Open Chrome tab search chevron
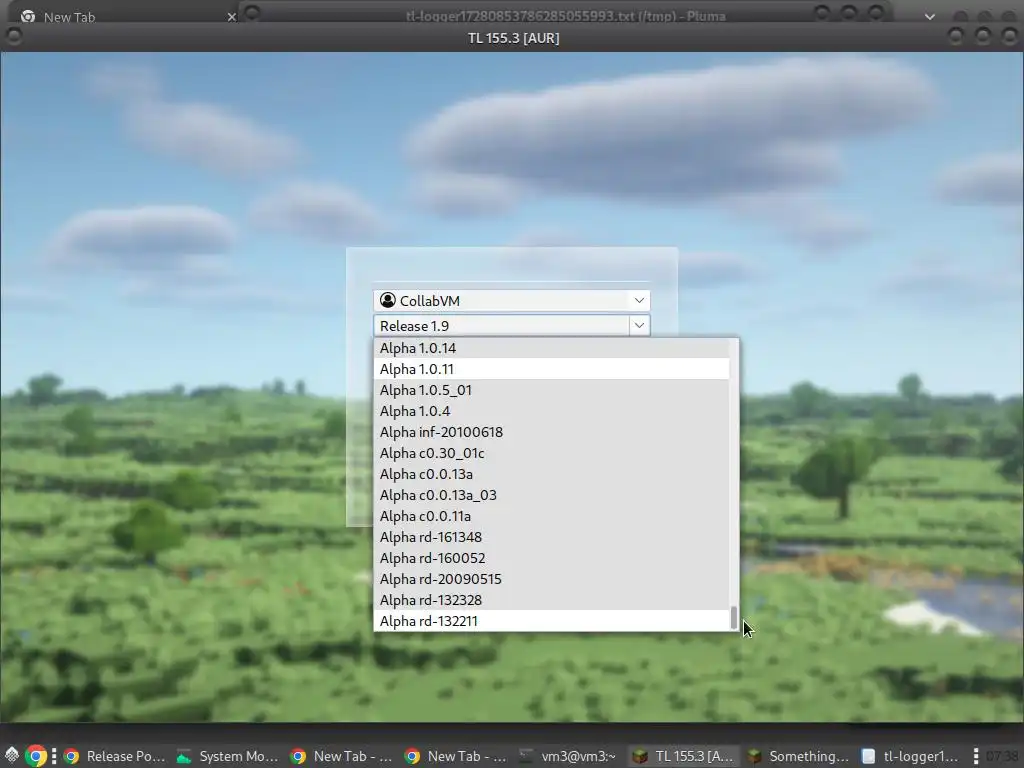 [930, 17]
